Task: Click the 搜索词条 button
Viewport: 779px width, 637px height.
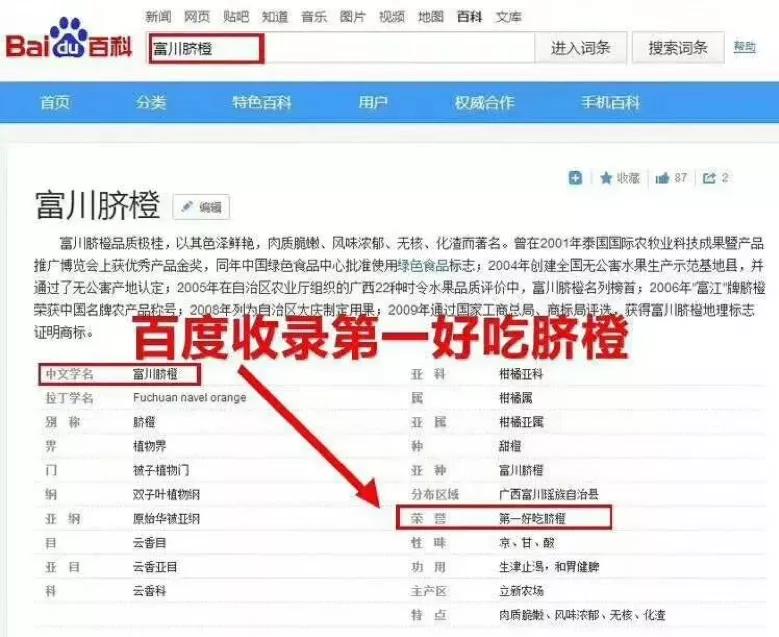Action: point(678,48)
